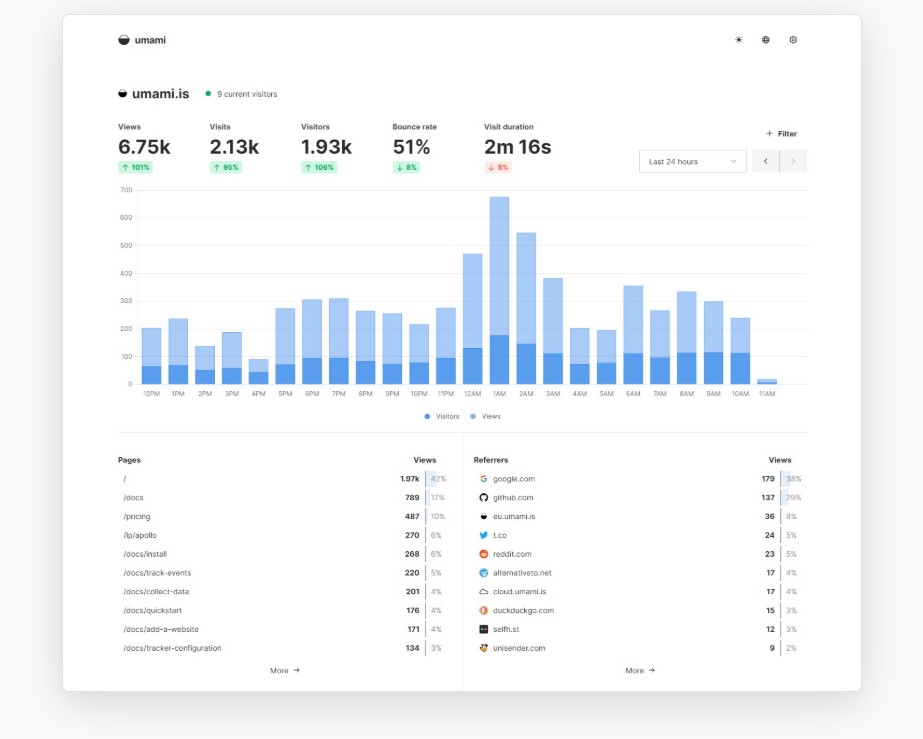This screenshot has width=923, height=739.
Task: Open settings gear icon in header
Action: (x=793, y=40)
